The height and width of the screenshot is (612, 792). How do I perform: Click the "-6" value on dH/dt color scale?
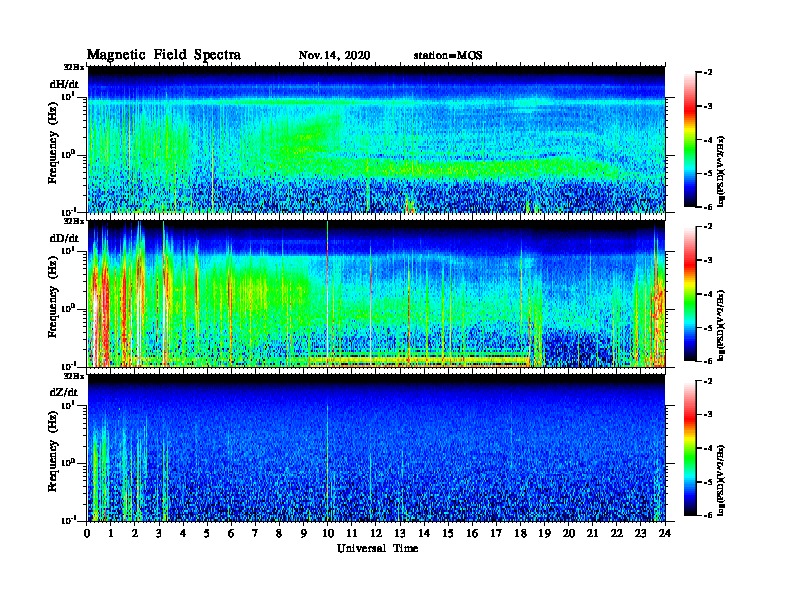click(x=708, y=207)
